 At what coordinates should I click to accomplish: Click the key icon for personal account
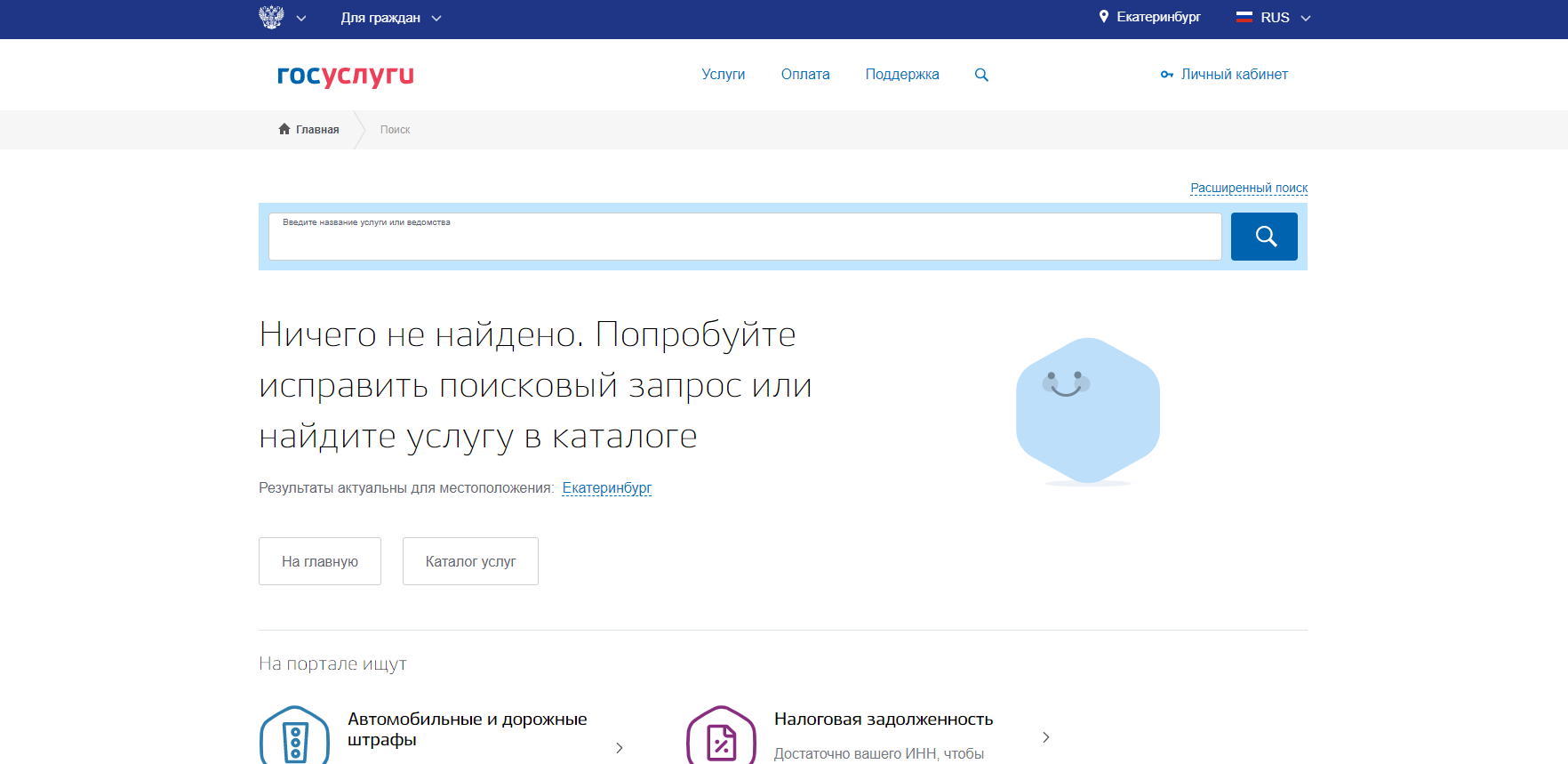pyautogui.click(x=1166, y=75)
